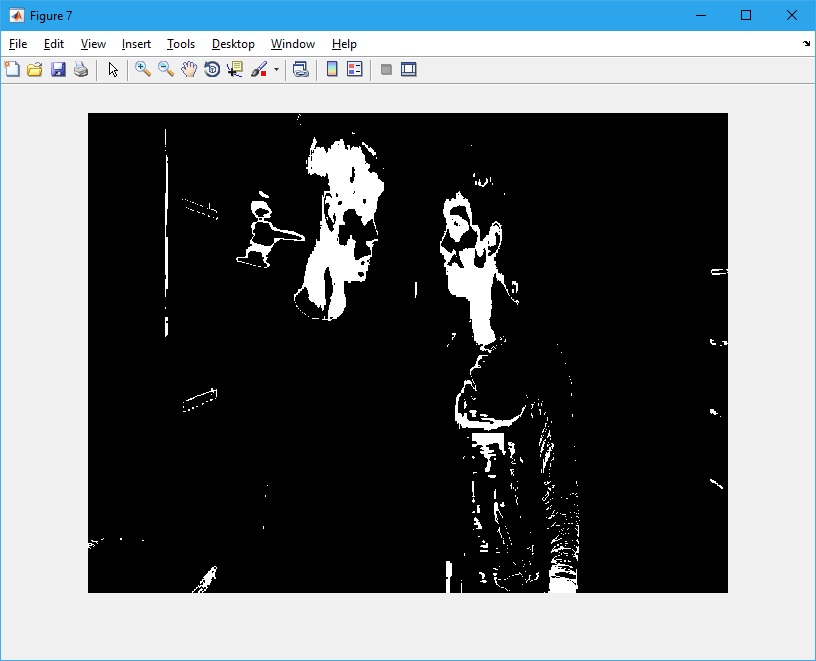The height and width of the screenshot is (661, 816).
Task: Click the Insert Colorbar button
Action: point(332,70)
